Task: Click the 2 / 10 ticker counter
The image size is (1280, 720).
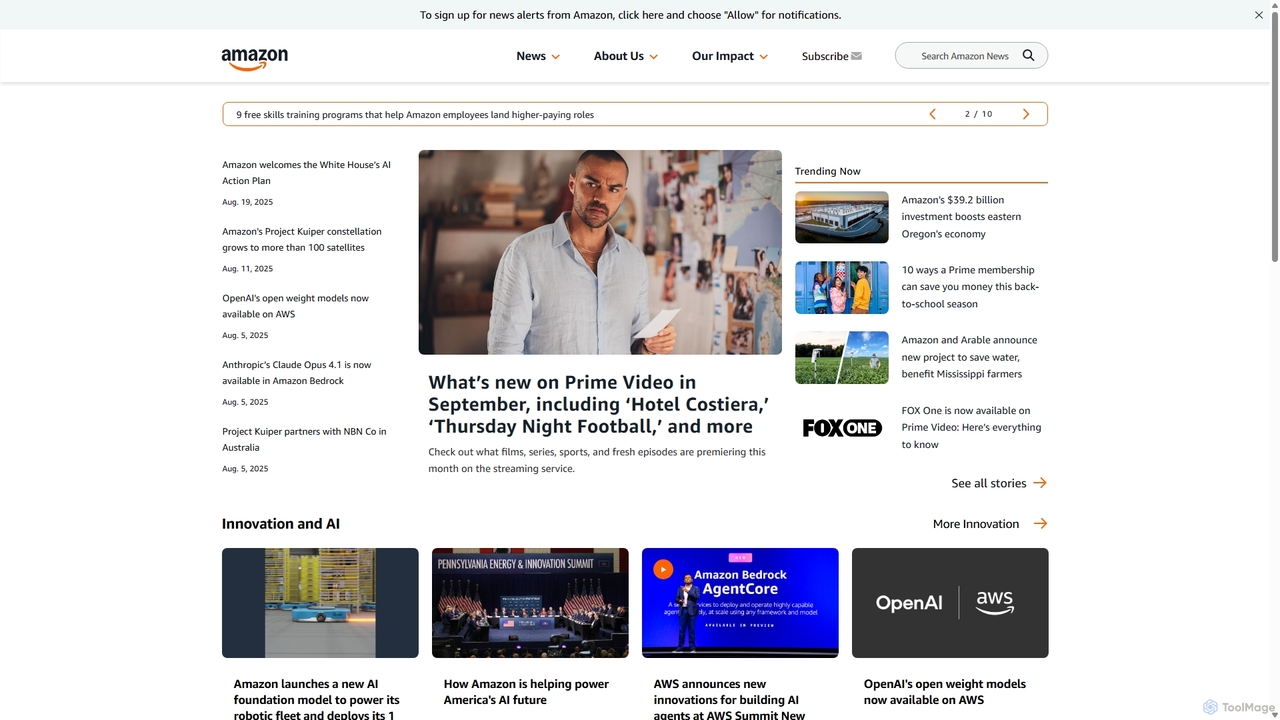Action: tap(979, 114)
